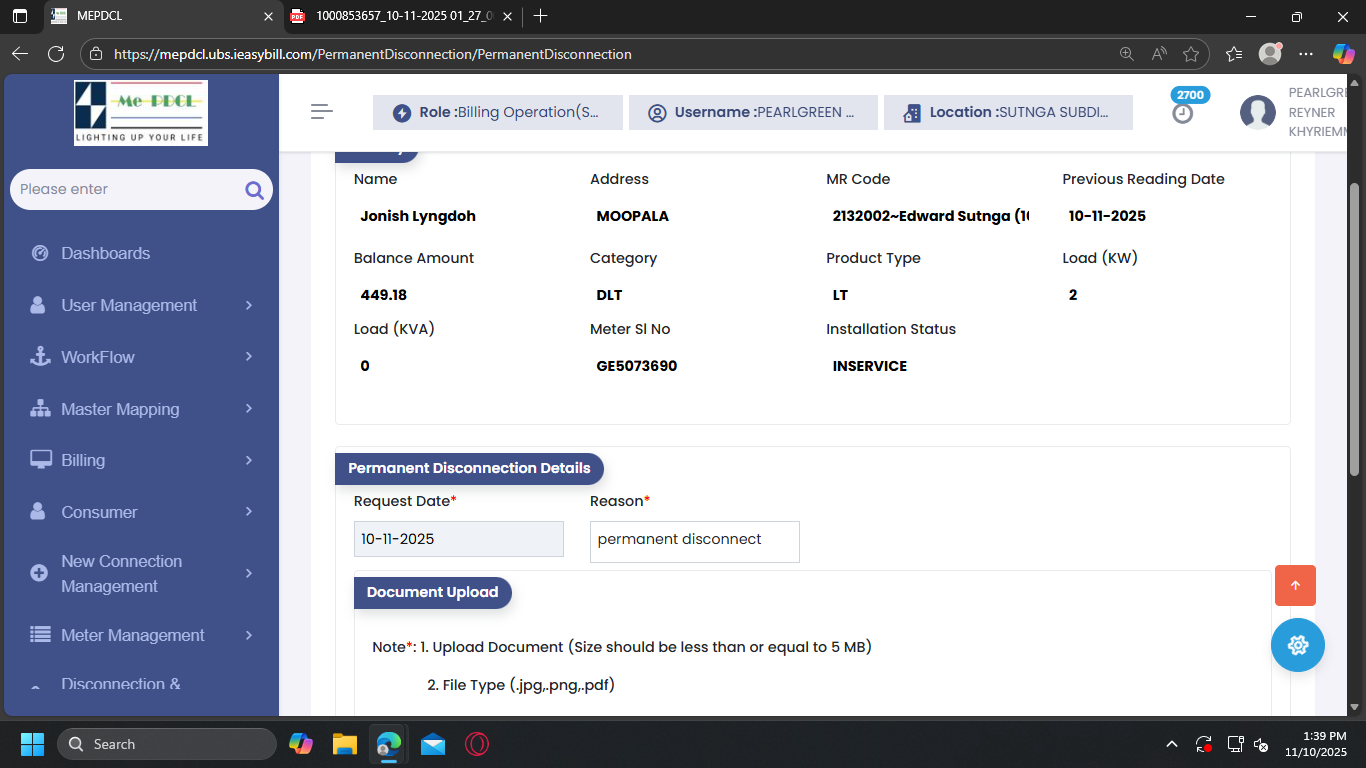Click the meter serial number GE5073690
The image size is (1366, 768).
(637, 366)
